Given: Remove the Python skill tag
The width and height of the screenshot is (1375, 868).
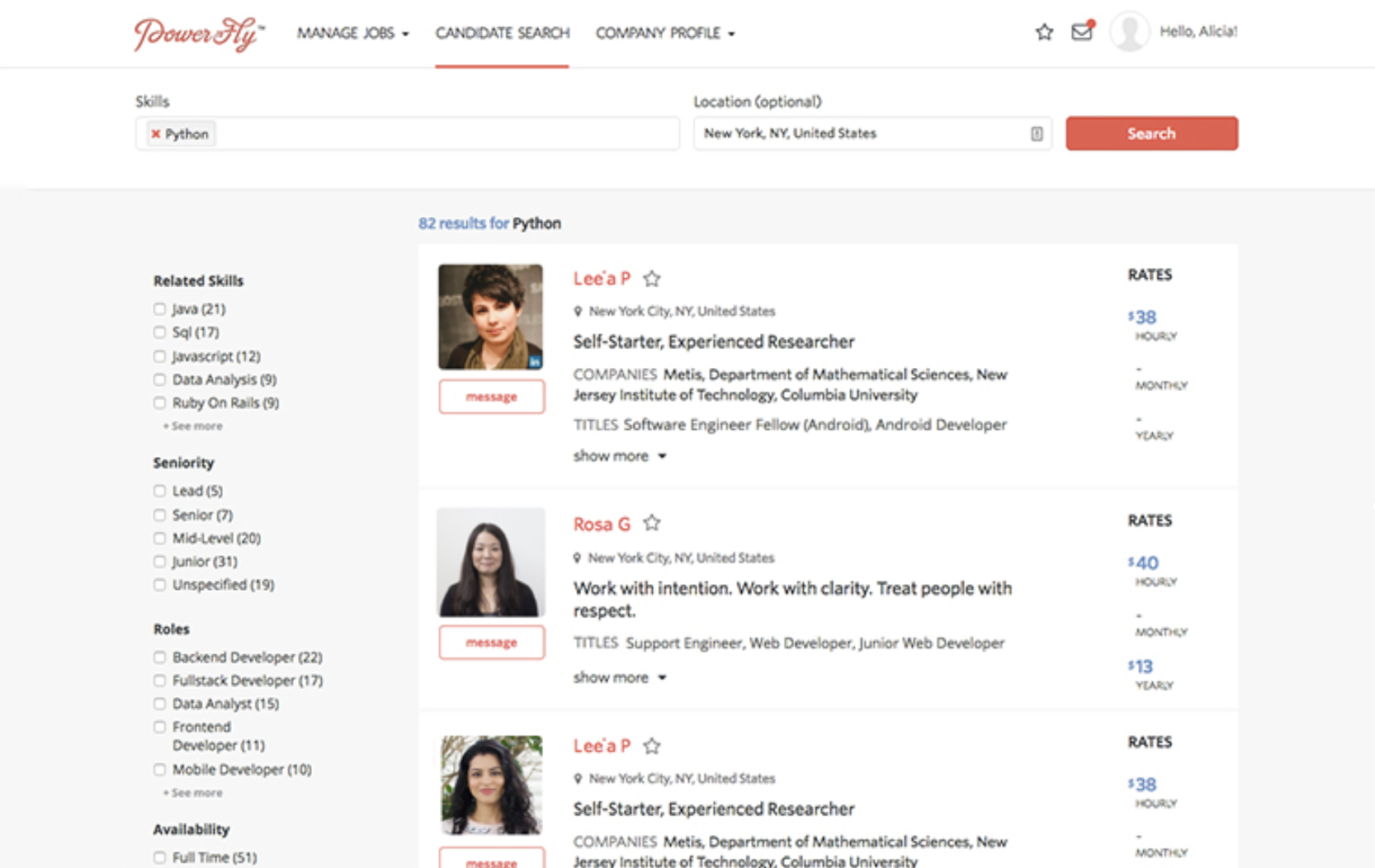Looking at the screenshot, I should click(155, 134).
